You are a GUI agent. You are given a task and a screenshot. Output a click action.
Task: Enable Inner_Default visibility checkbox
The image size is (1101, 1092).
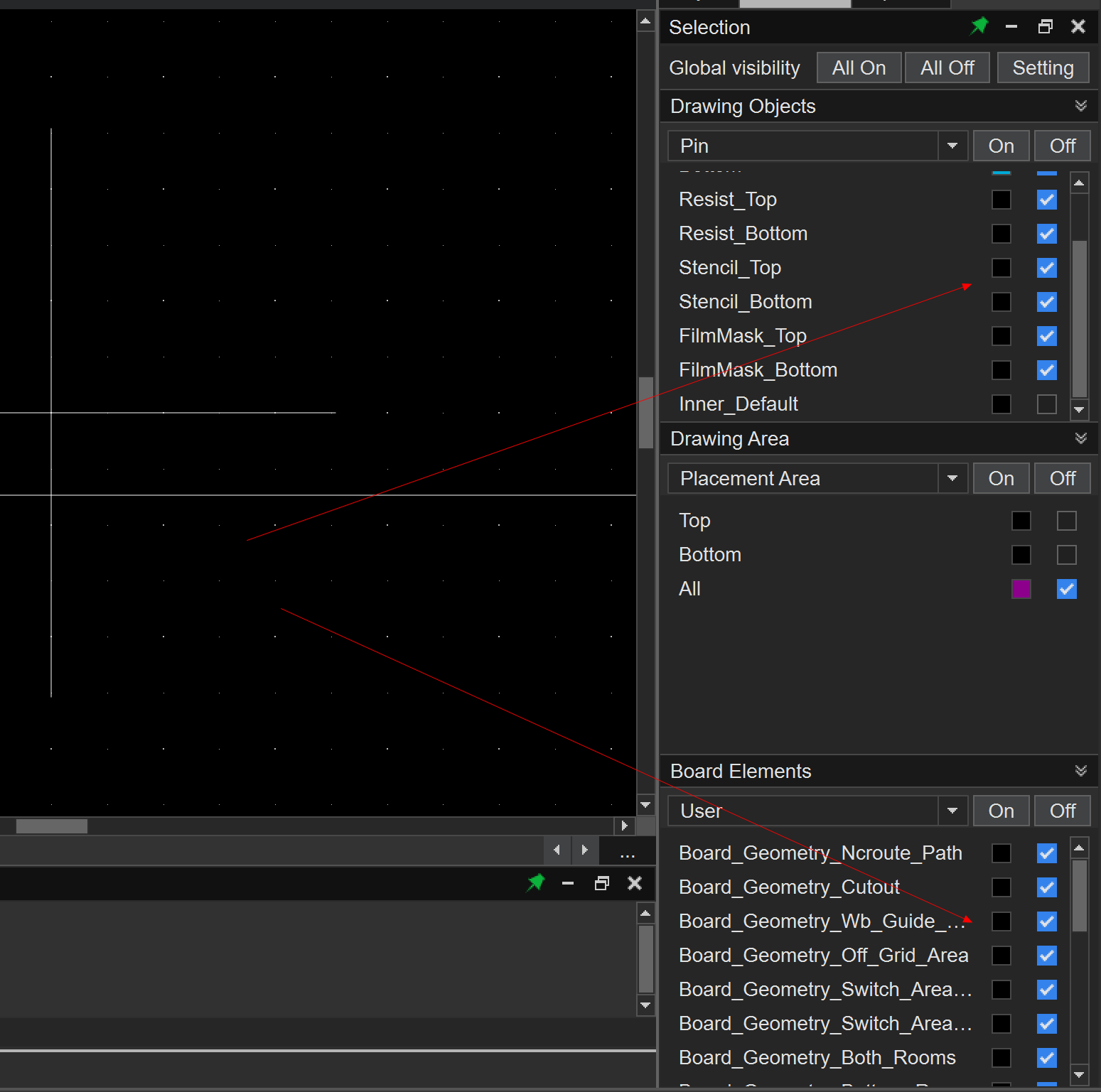[1046, 404]
